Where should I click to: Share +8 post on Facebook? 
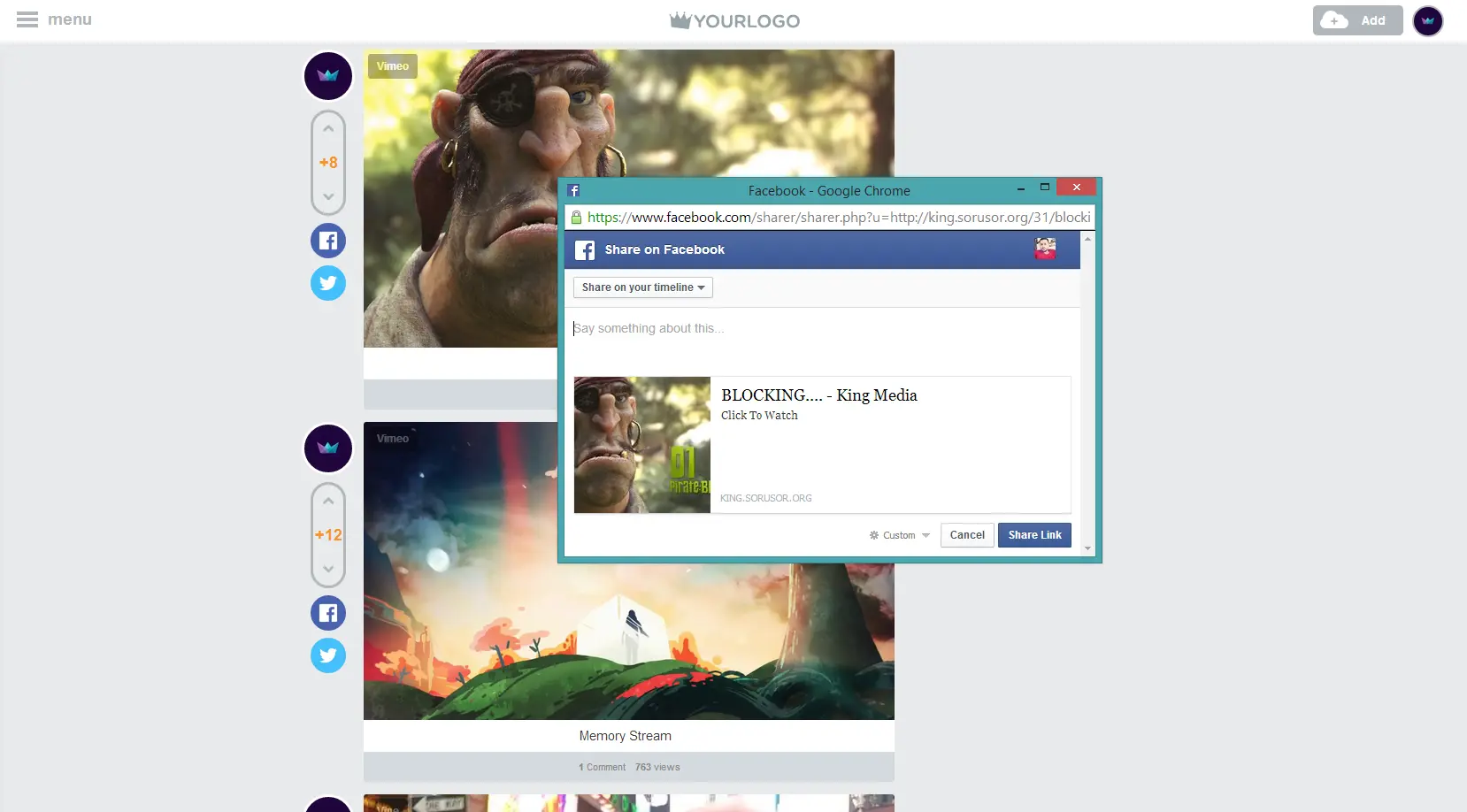pos(328,241)
